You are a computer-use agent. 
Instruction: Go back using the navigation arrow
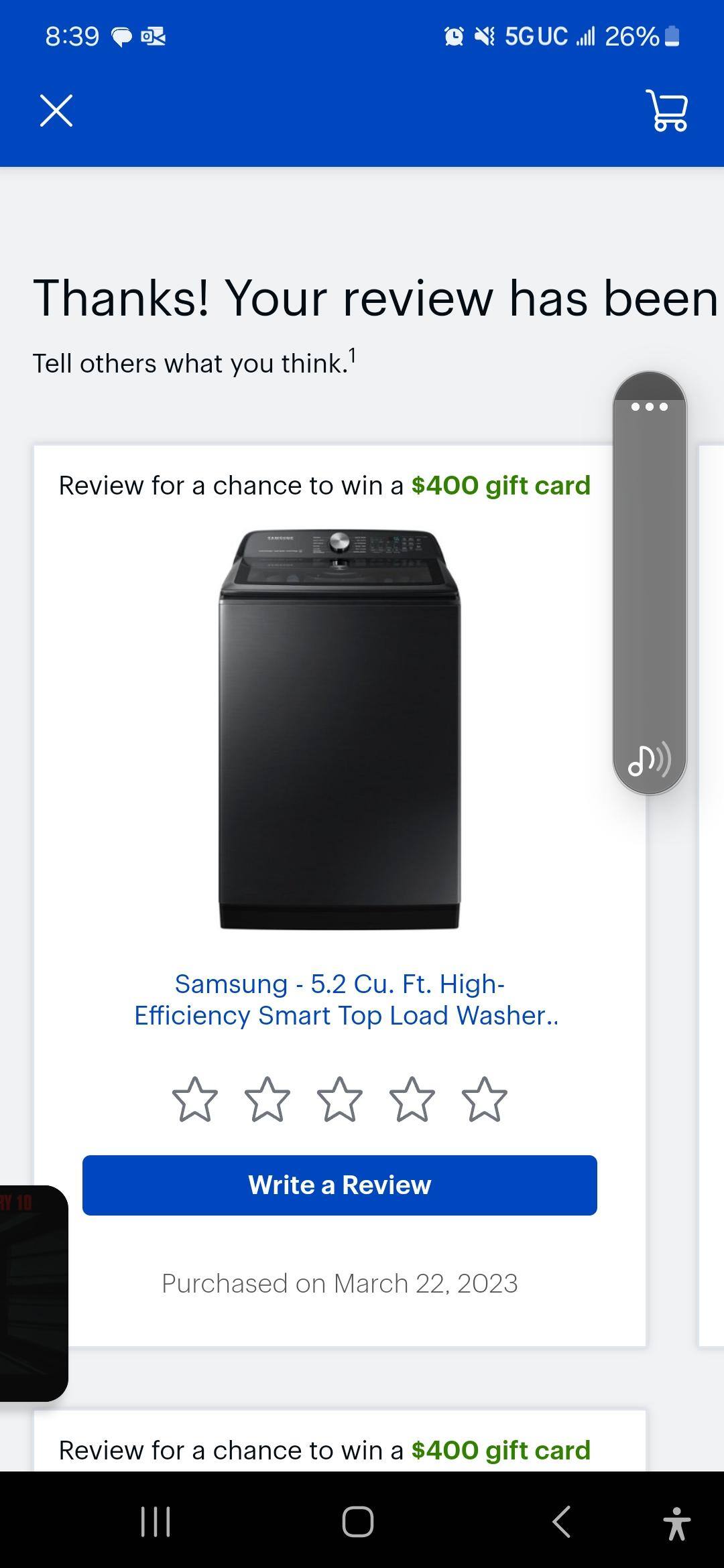click(x=562, y=1521)
